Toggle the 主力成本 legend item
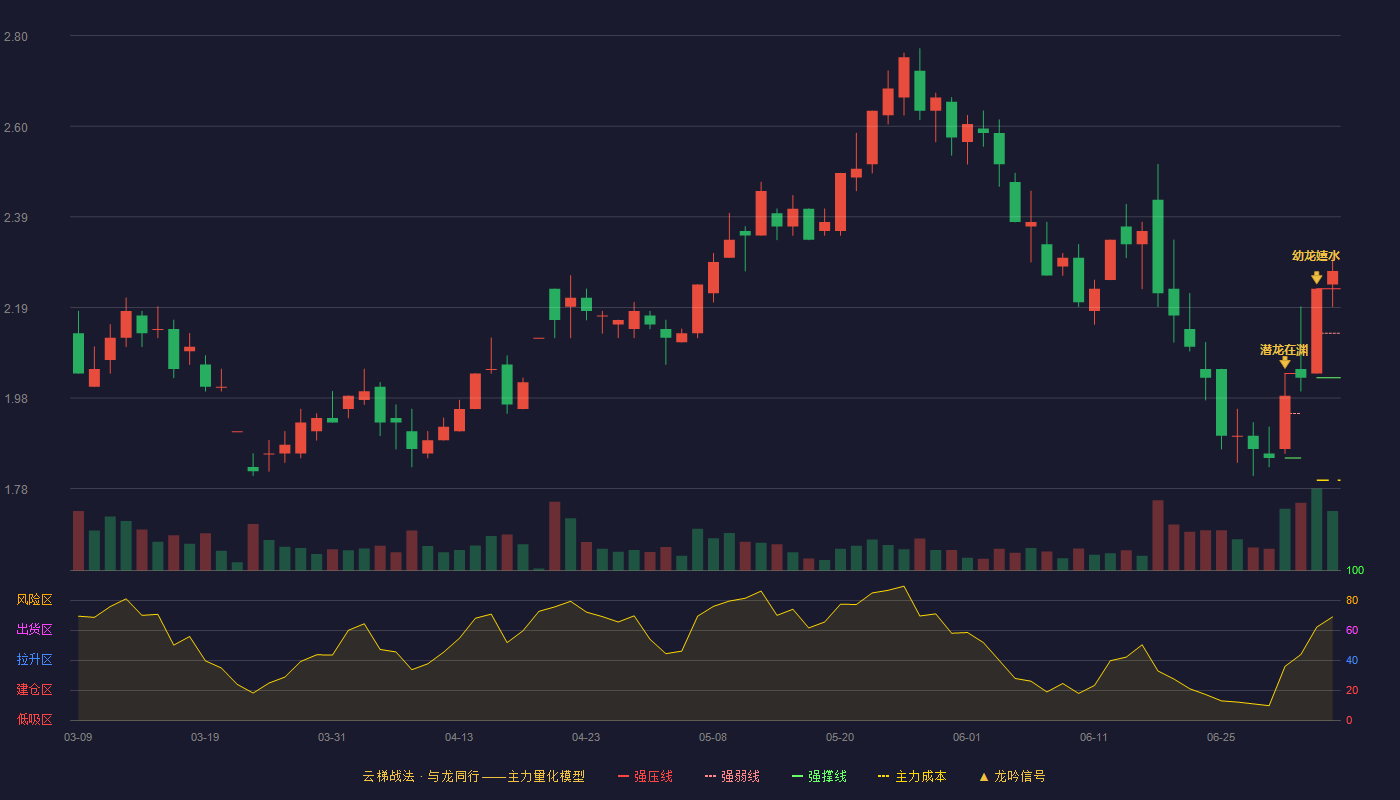Image resolution: width=1400 pixels, height=800 pixels. click(x=912, y=776)
